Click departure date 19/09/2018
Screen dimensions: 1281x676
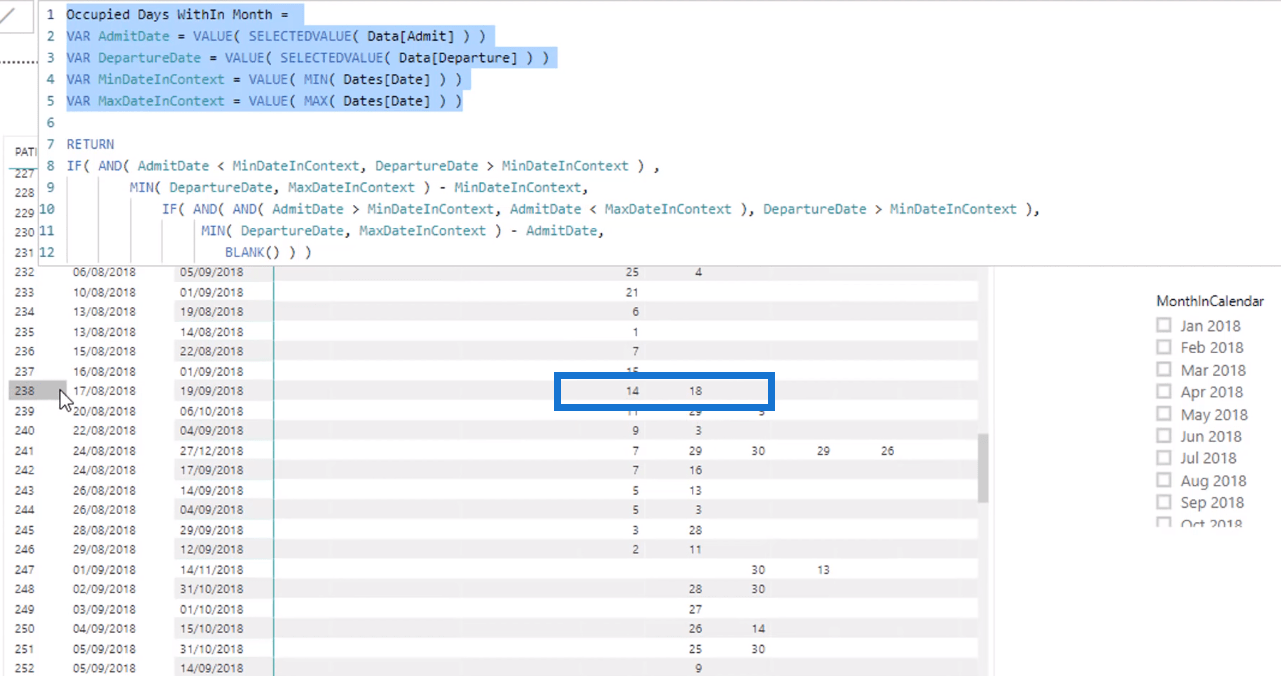coord(211,391)
